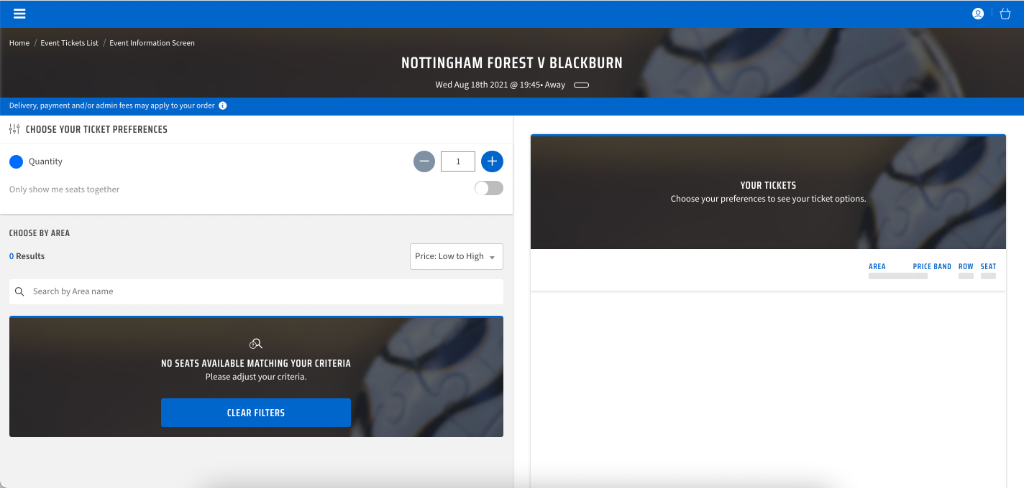Open the shopping basket icon
1024x488 pixels.
coord(1005,14)
